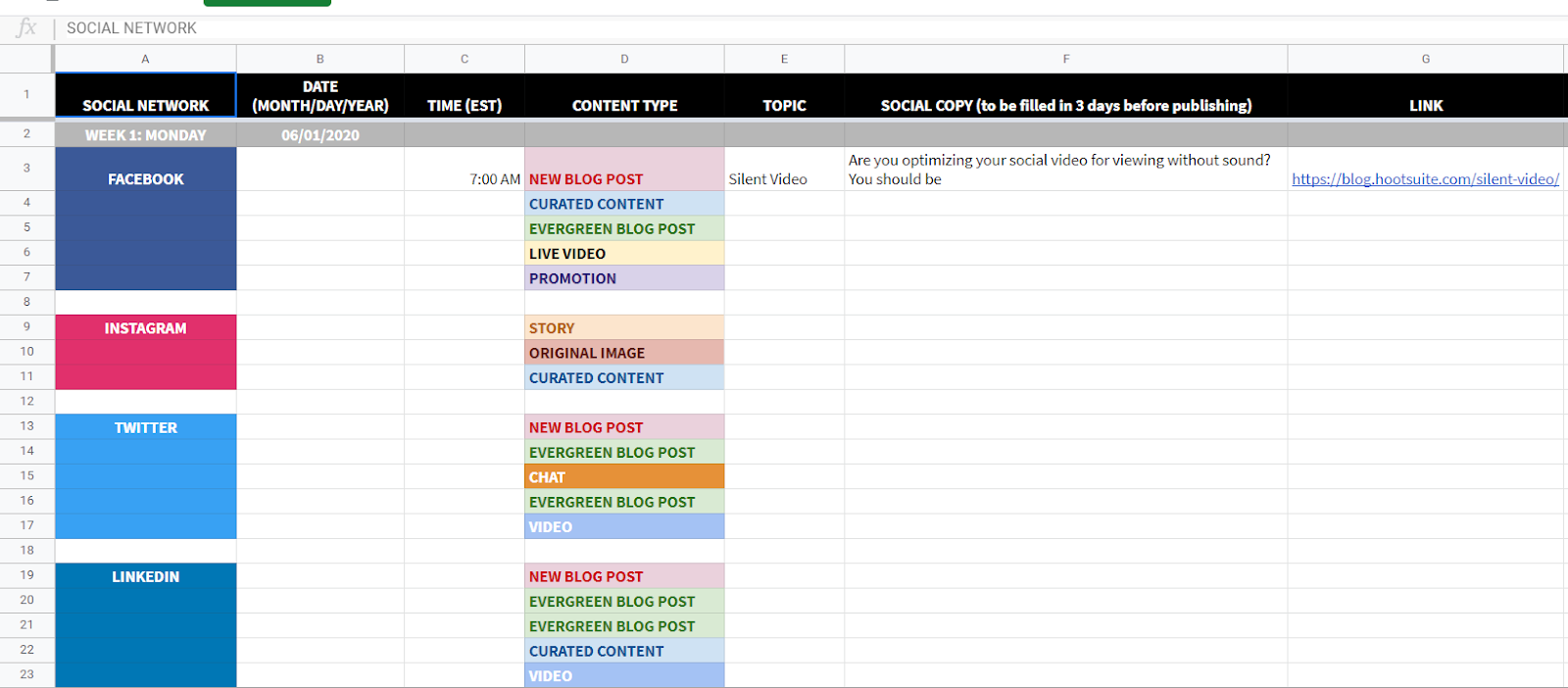Select the 7:00 AM time cell
Screen dimensions: 1568x688
pos(465,169)
